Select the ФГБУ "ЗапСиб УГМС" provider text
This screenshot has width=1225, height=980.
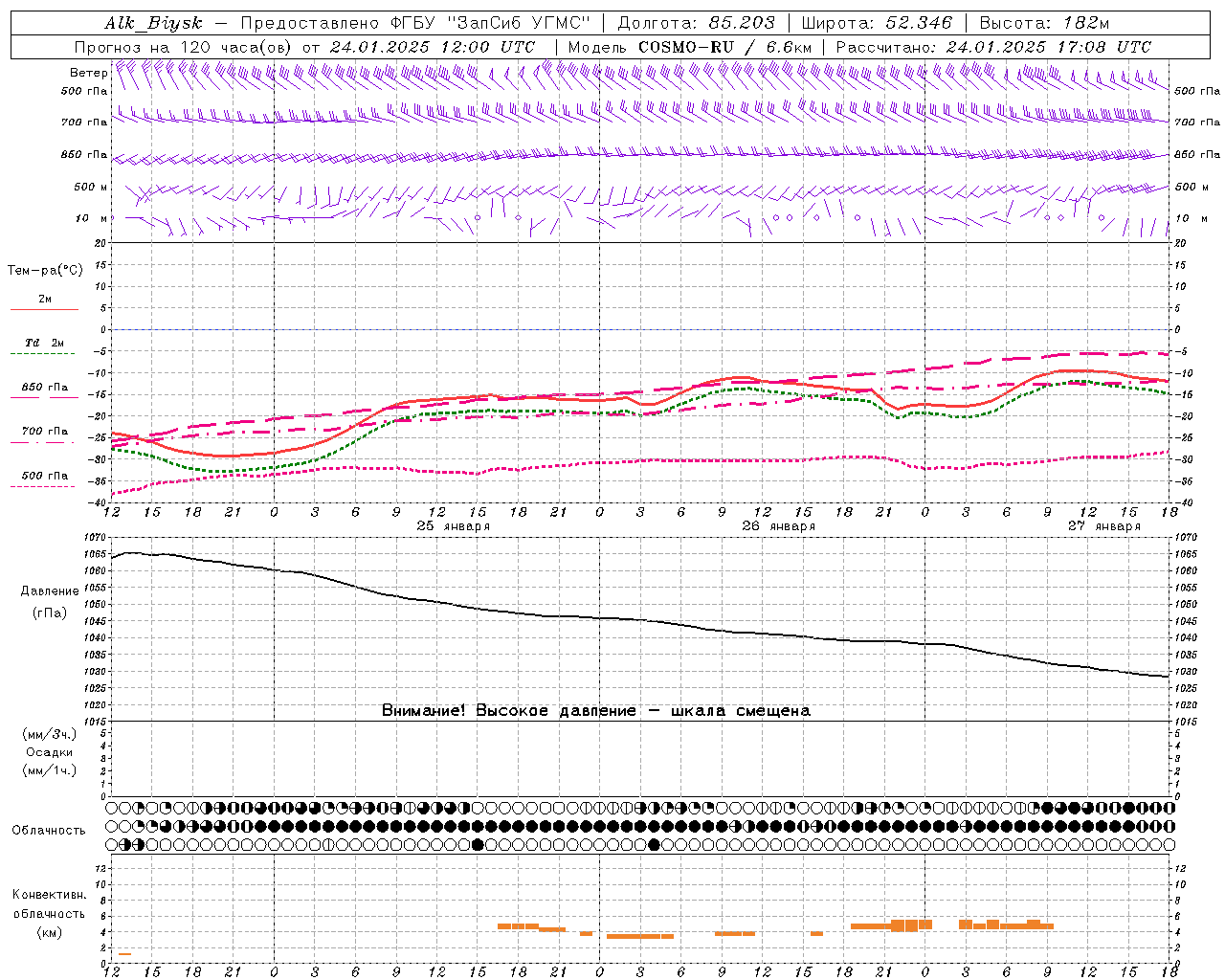[x=490, y=23]
